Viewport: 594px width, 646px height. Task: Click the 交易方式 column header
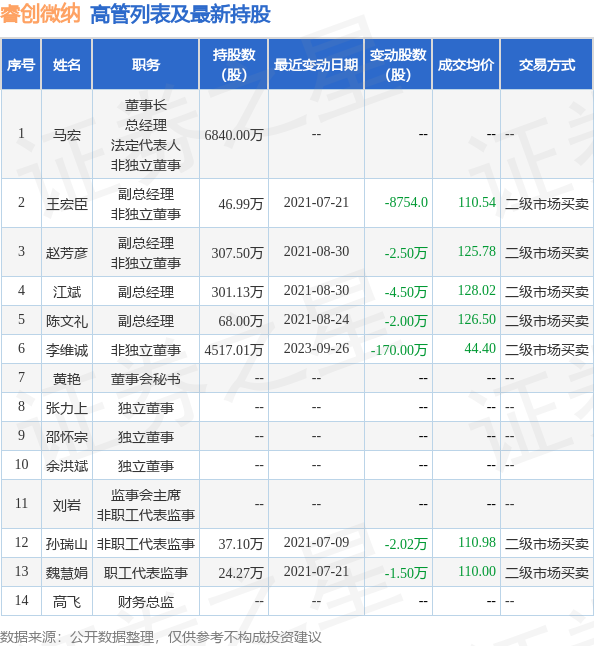[547, 65]
